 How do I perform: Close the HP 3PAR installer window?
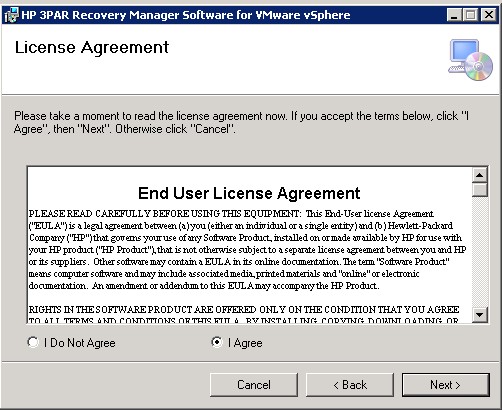click(x=489, y=15)
